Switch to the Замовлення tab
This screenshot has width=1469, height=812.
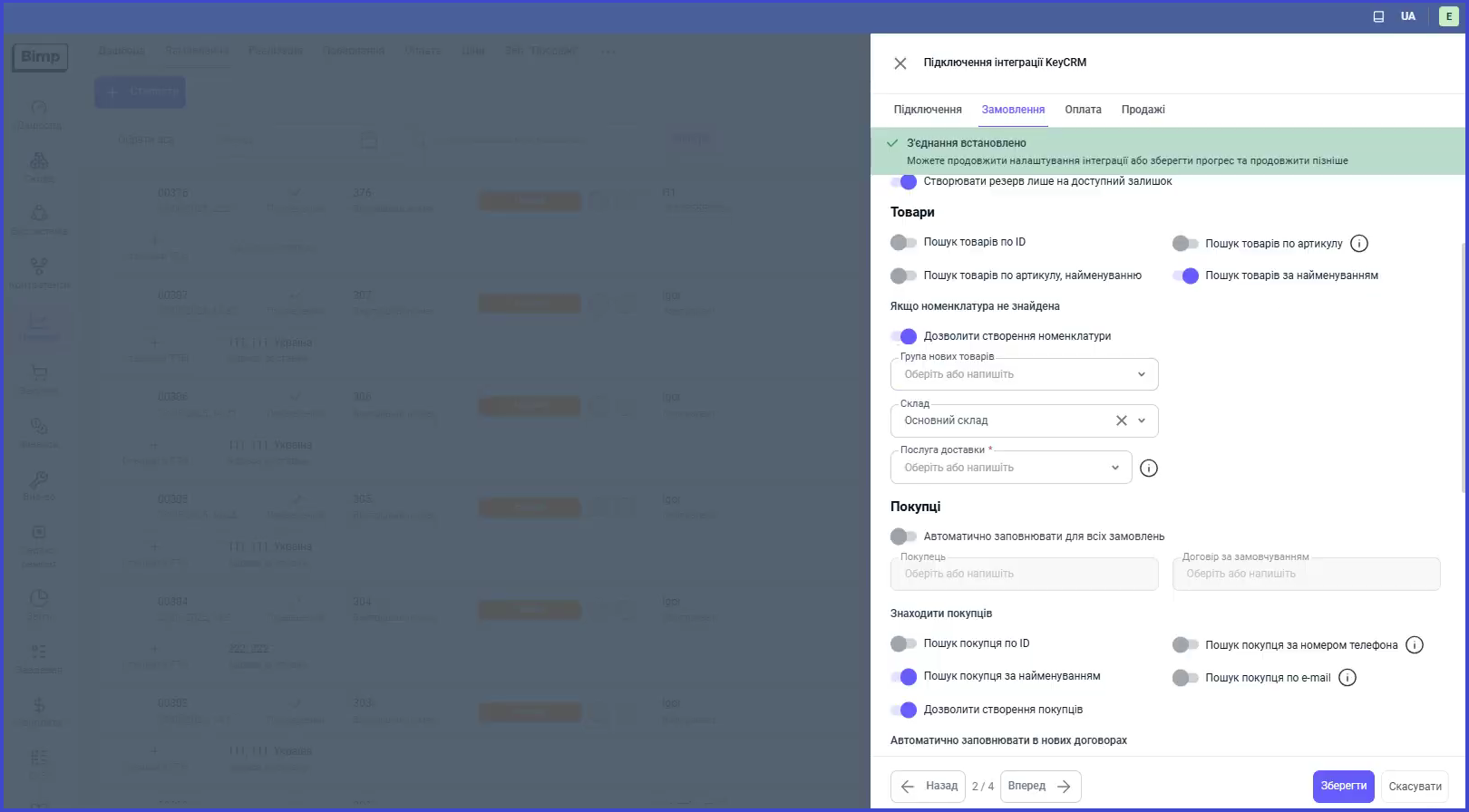1013,110
